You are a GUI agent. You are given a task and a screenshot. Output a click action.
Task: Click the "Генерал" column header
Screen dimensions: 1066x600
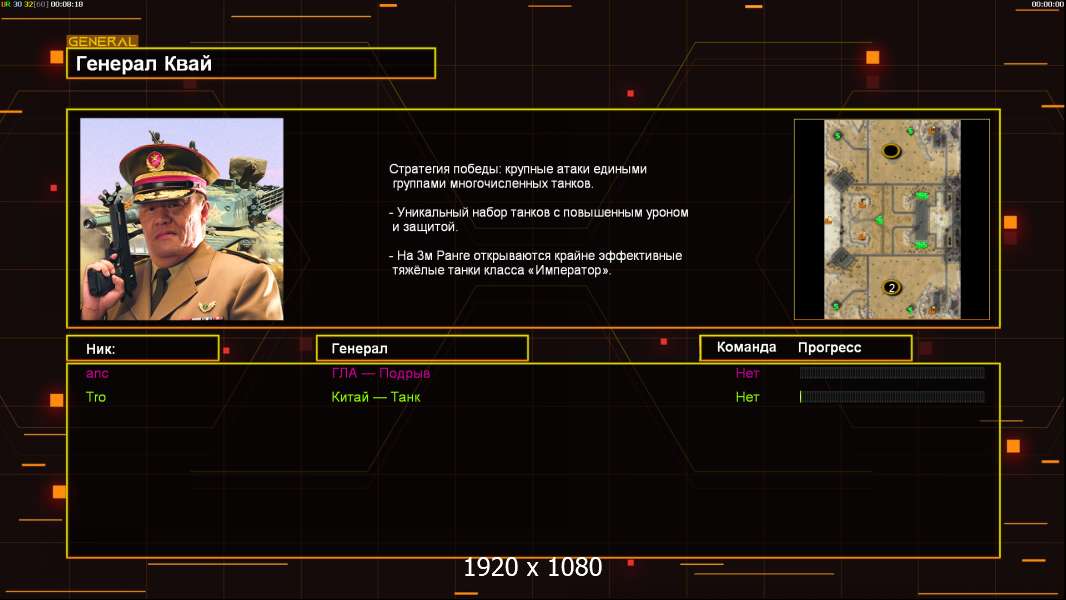421,348
